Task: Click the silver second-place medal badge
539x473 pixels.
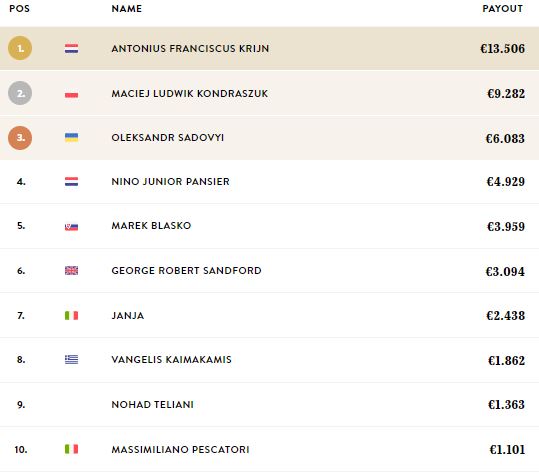Action: [20, 93]
